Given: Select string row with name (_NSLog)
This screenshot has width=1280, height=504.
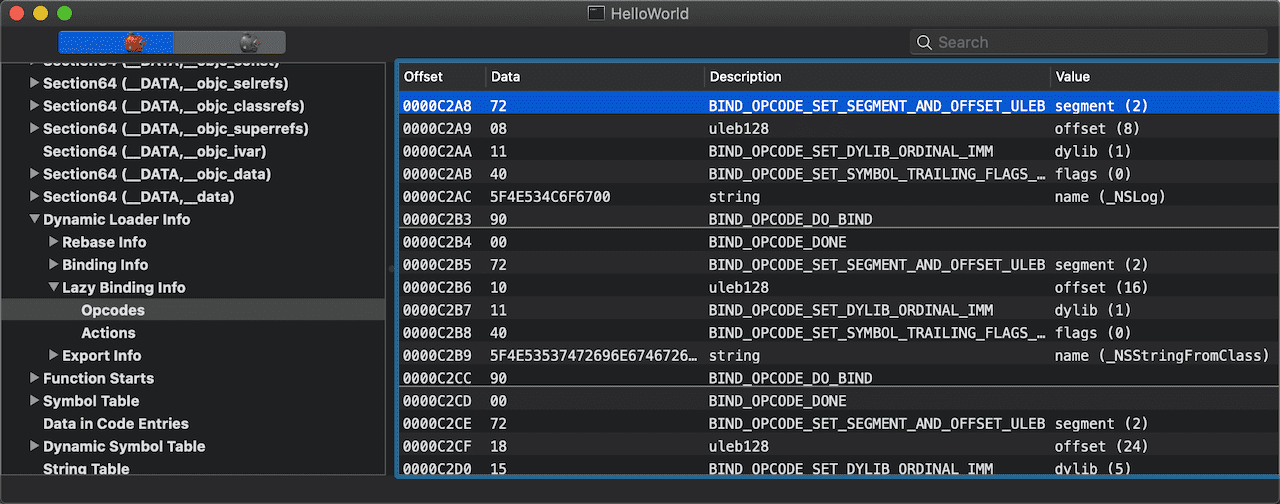Looking at the screenshot, I should click(837, 197).
